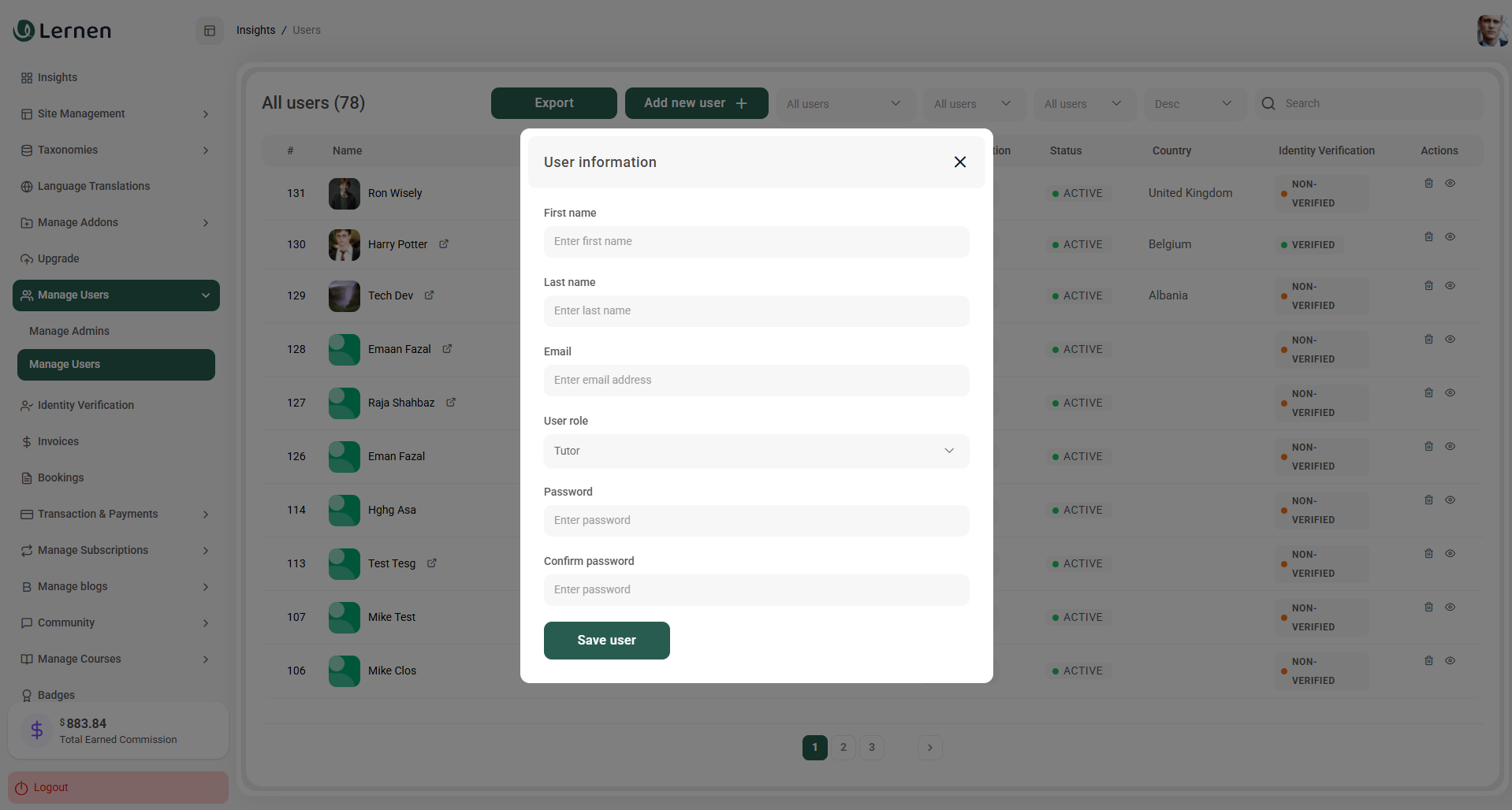This screenshot has width=1512, height=810.
Task: Go to Manage Admins submenu item
Action: 69,332
